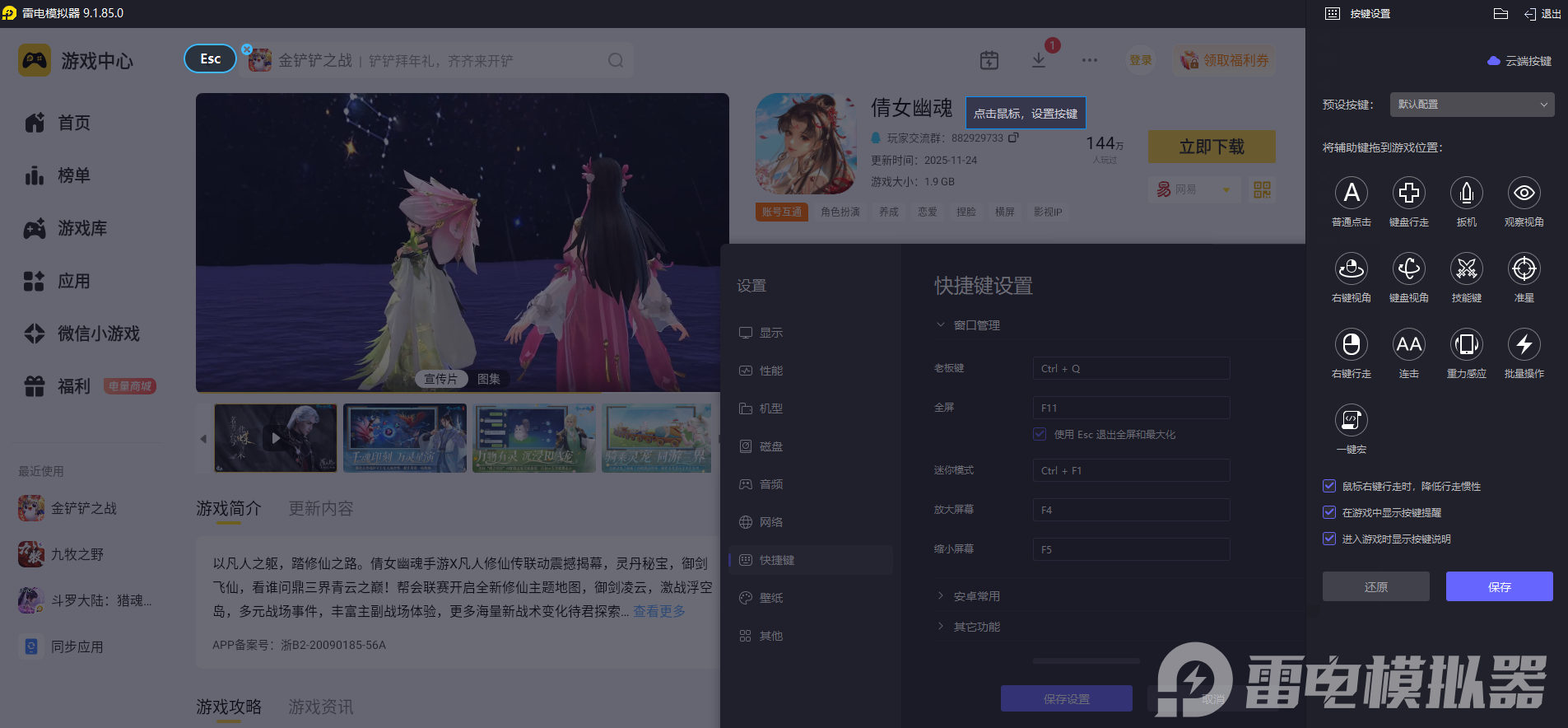The width and height of the screenshot is (1568, 728).
Task: Click the 老板键 shortcut field
Action: (1131, 368)
